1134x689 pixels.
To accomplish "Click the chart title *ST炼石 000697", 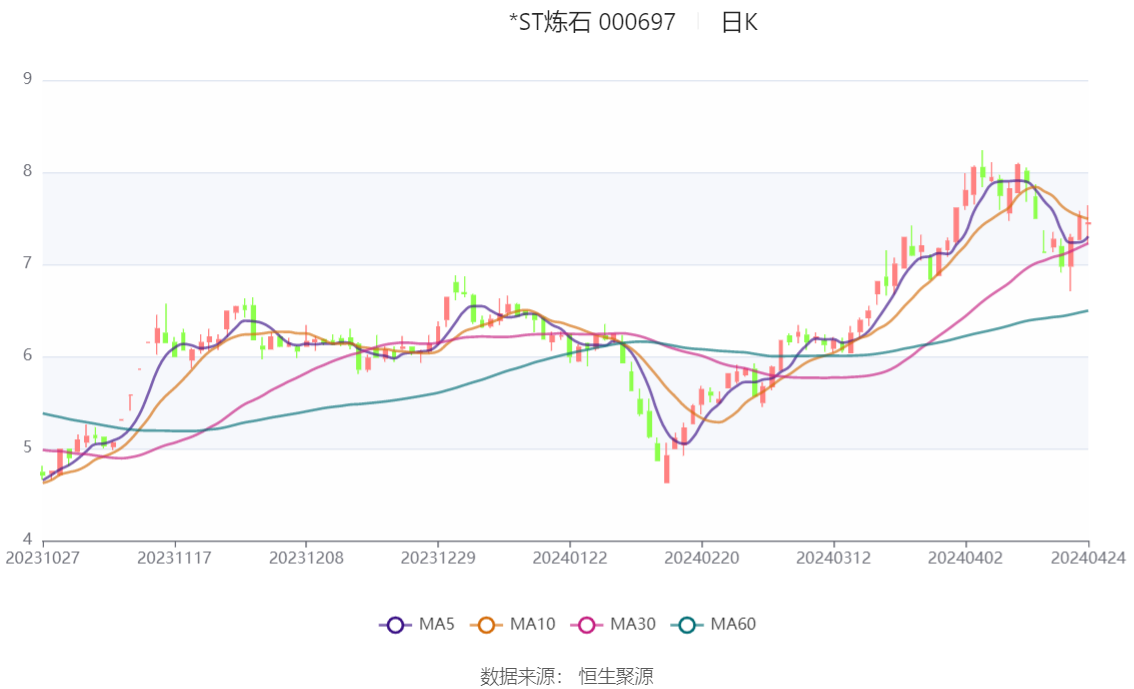I will point(592,22).
